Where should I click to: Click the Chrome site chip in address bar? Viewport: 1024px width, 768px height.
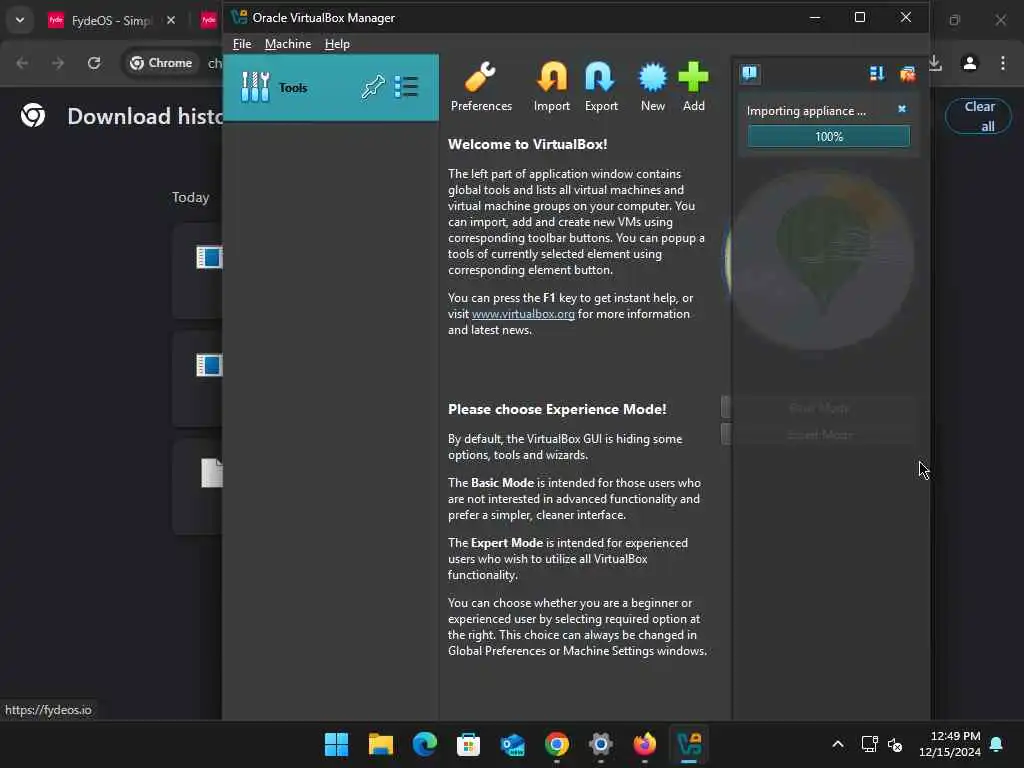(161, 63)
